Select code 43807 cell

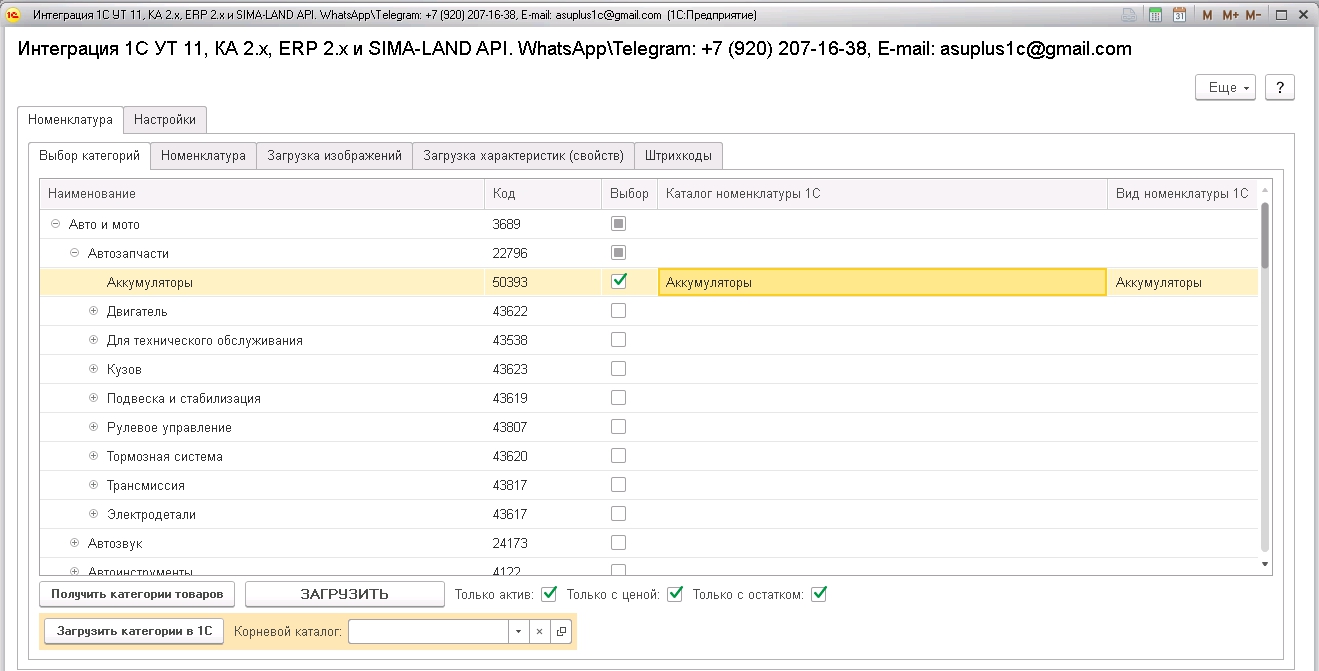pyautogui.click(x=543, y=428)
